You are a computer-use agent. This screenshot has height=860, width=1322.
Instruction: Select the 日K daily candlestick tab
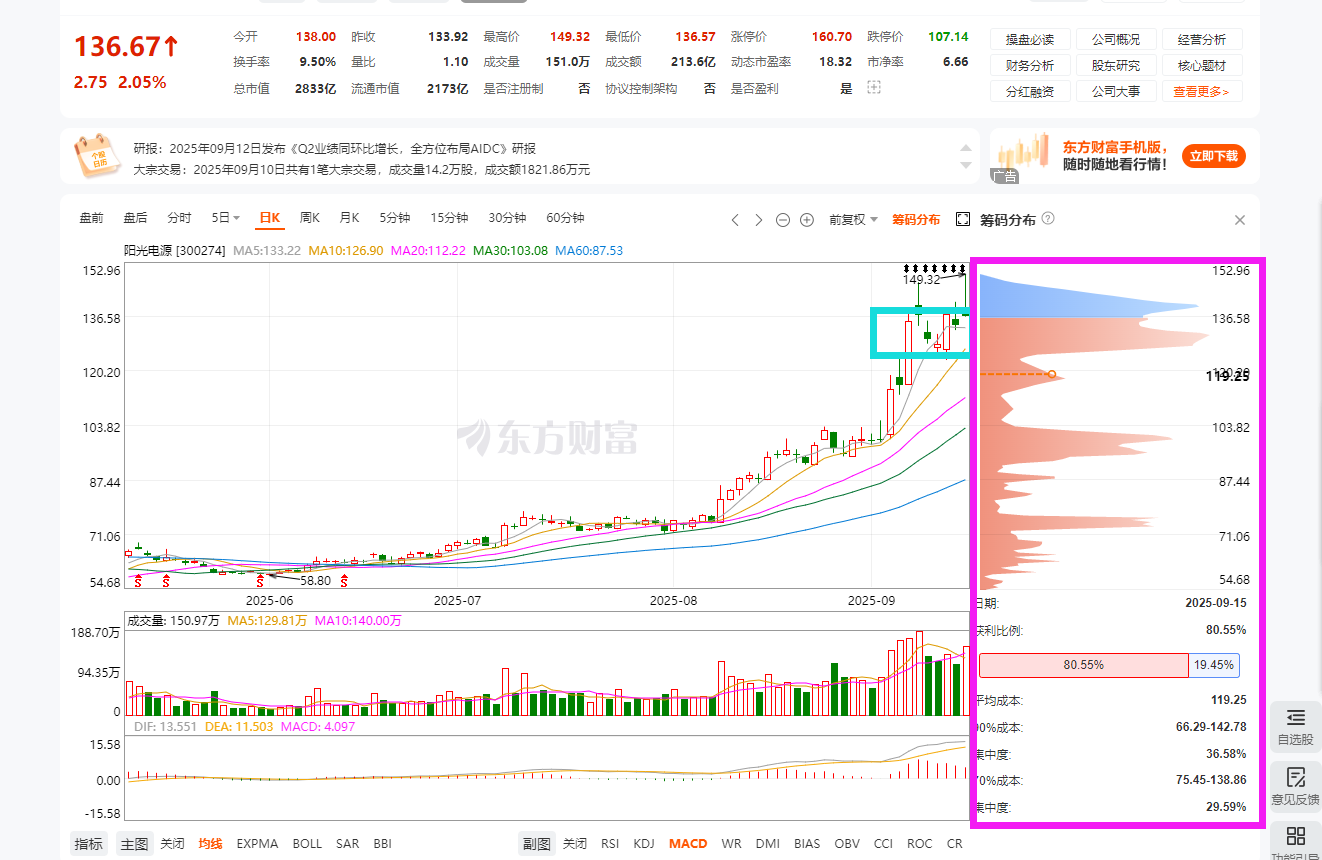270,218
